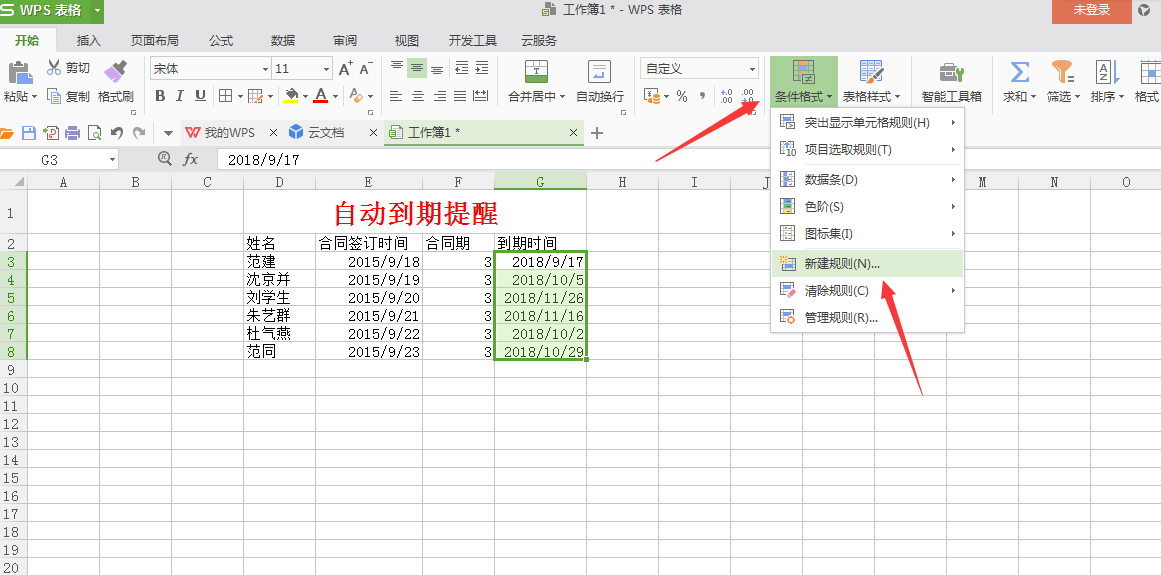The height and width of the screenshot is (575, 1161).
Task: Open 数据条(D) submenu
Action: [x=867, y=180]
